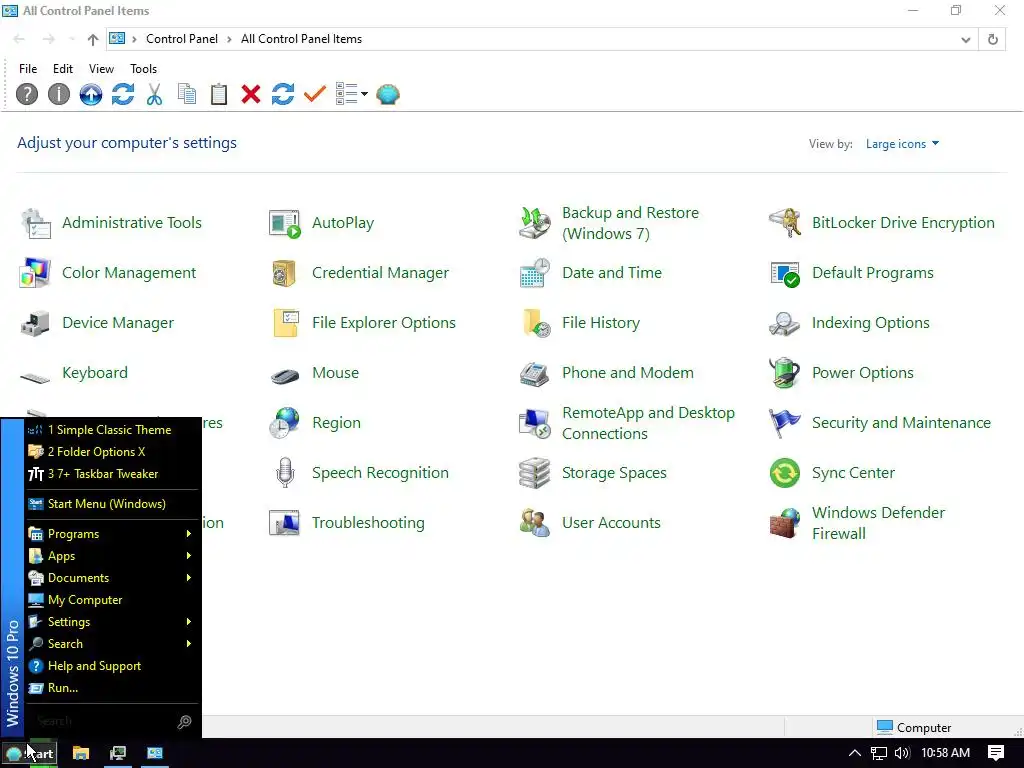The image size is (1024, 768).
Task: Click the Copy toolbar icon
Action: (x=187, y=95)
